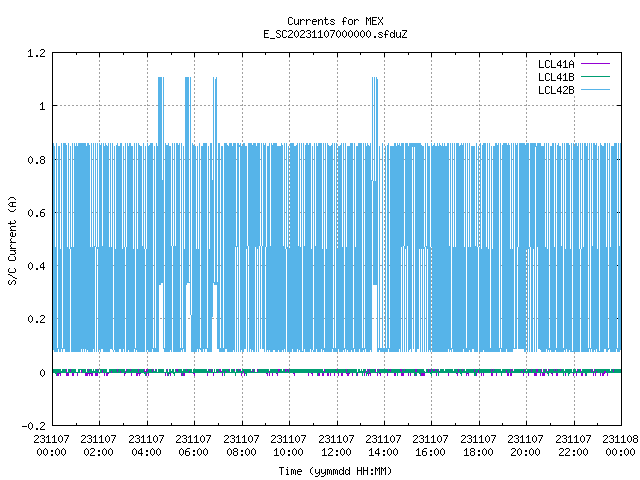The height and width of the screenshot is (480, 640).
Task: Click the 'S/C Current (A)' y-axis label
Action: point(12,240)
